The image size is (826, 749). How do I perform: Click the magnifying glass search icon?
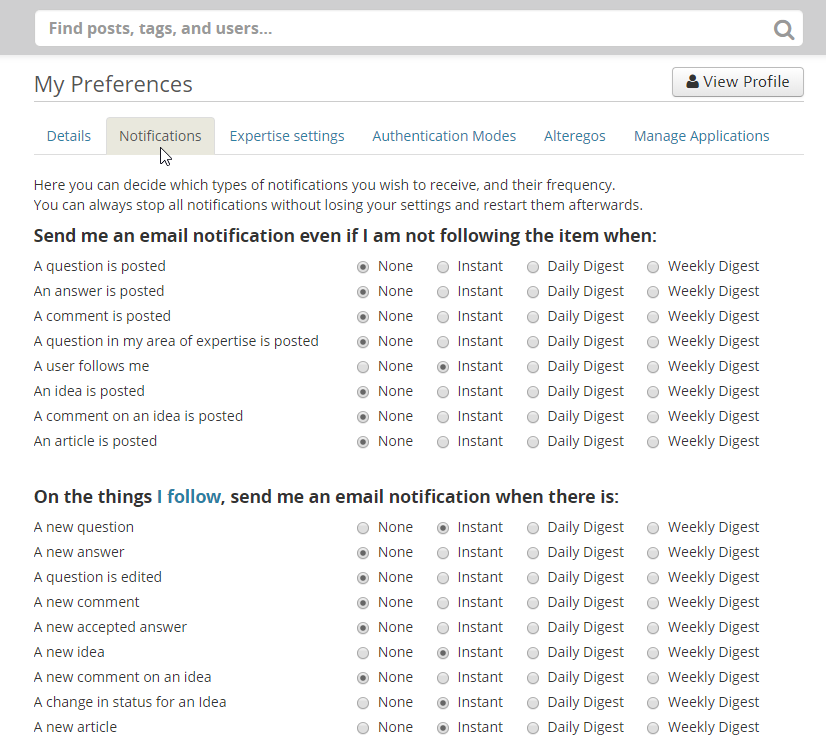[784, 30]
